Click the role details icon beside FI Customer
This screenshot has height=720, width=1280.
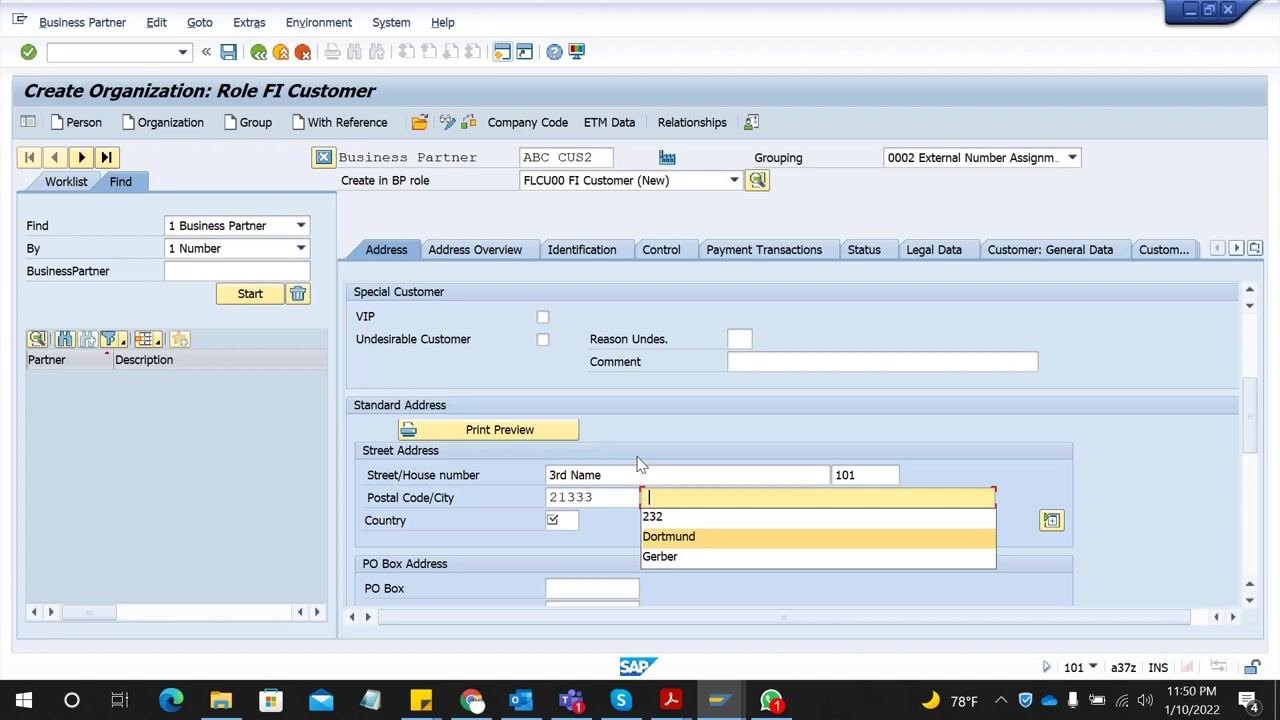[x=757, y=180]
